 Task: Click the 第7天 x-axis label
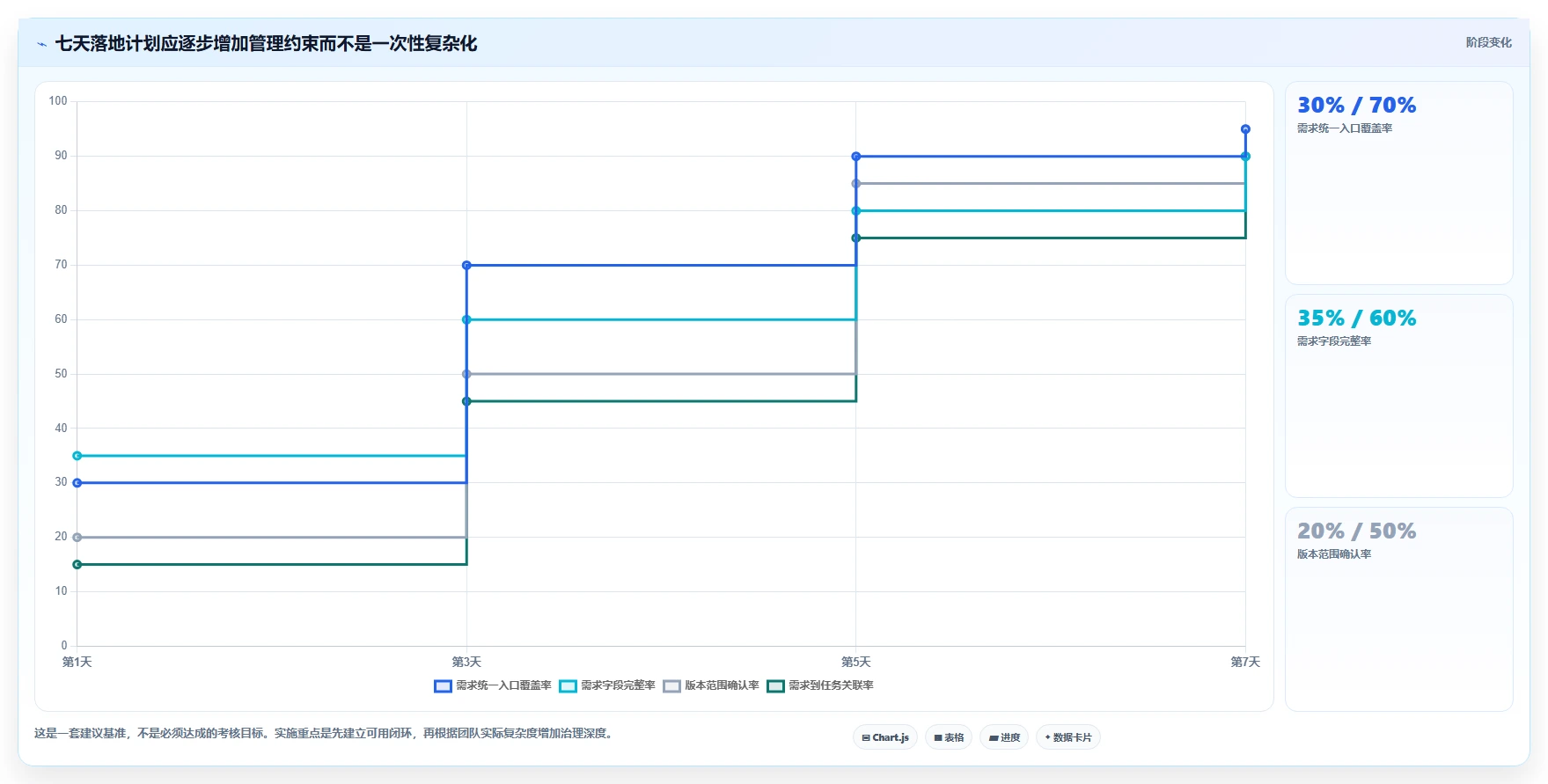[1245, 662]
